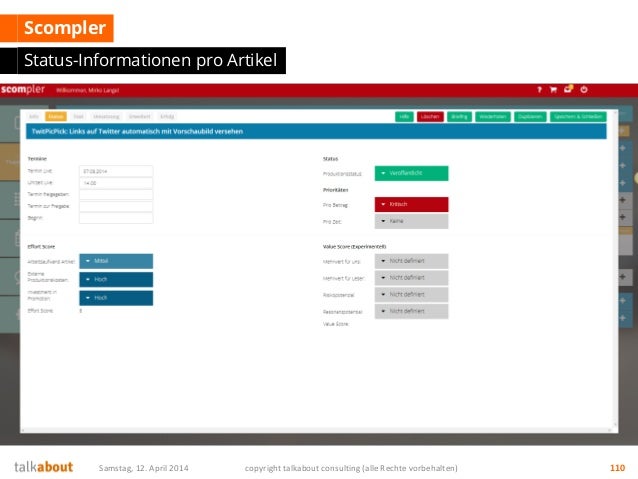Screen dimensions: 638x479
Task: Click the blue article title bar
Action: pos(316,131)
